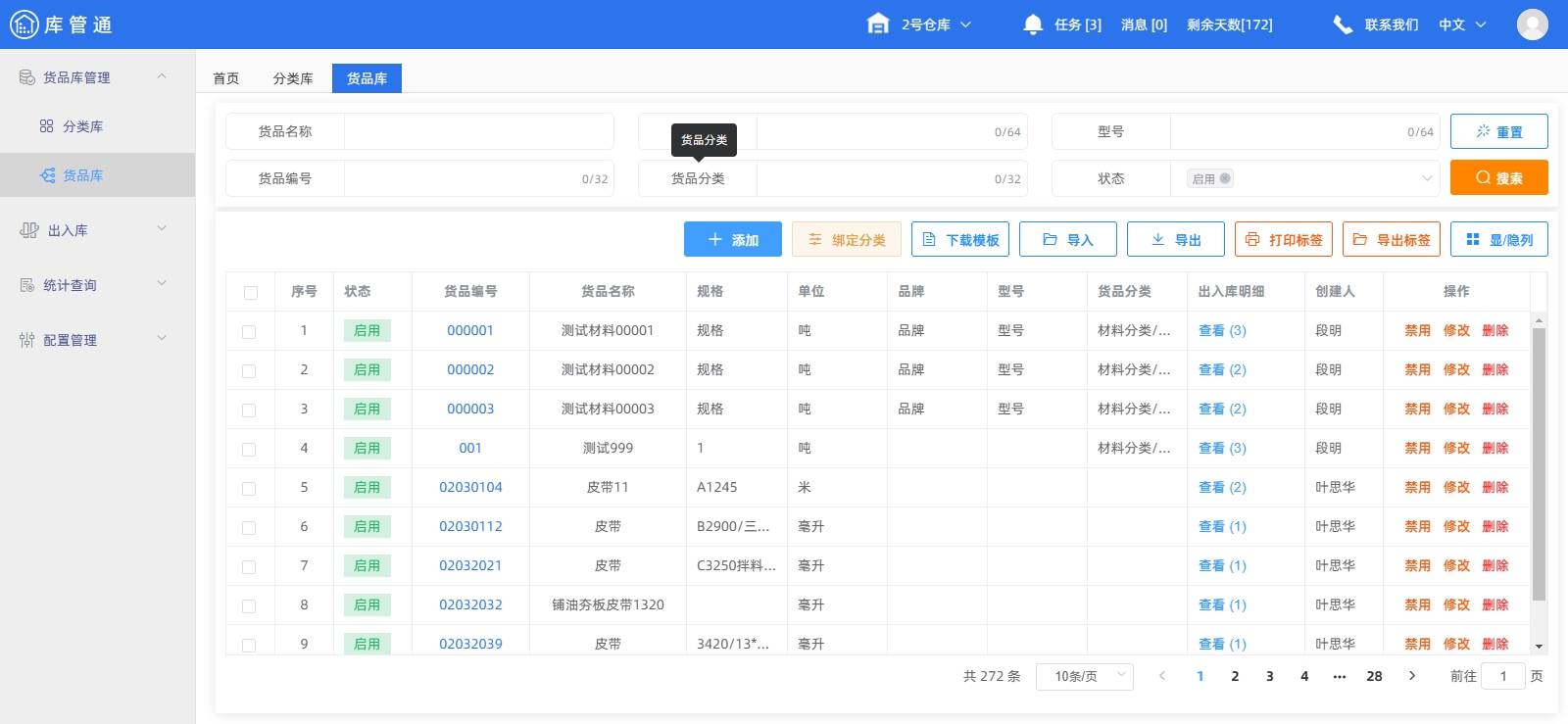Switch to the 首页 tab

click(x=226, y=78)
